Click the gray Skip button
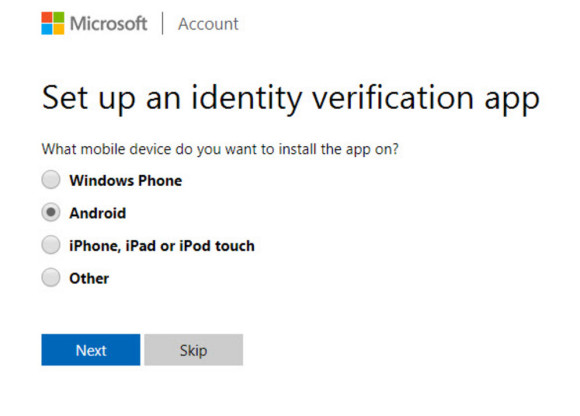This screenshot has height=416, width=580. [193, 350]
